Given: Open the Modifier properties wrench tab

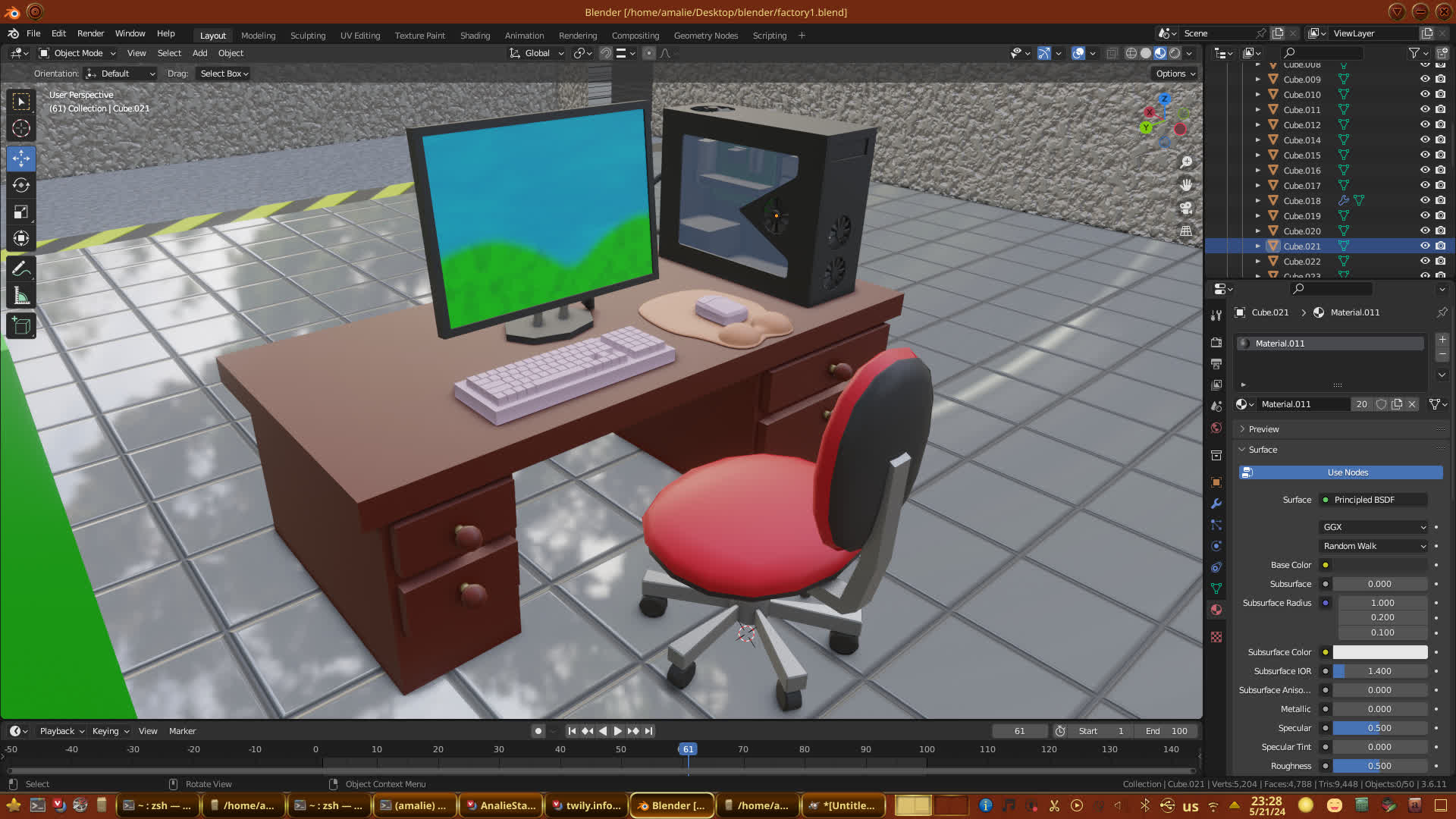Looking at the screenshot, I should (x=1216, y=504).
